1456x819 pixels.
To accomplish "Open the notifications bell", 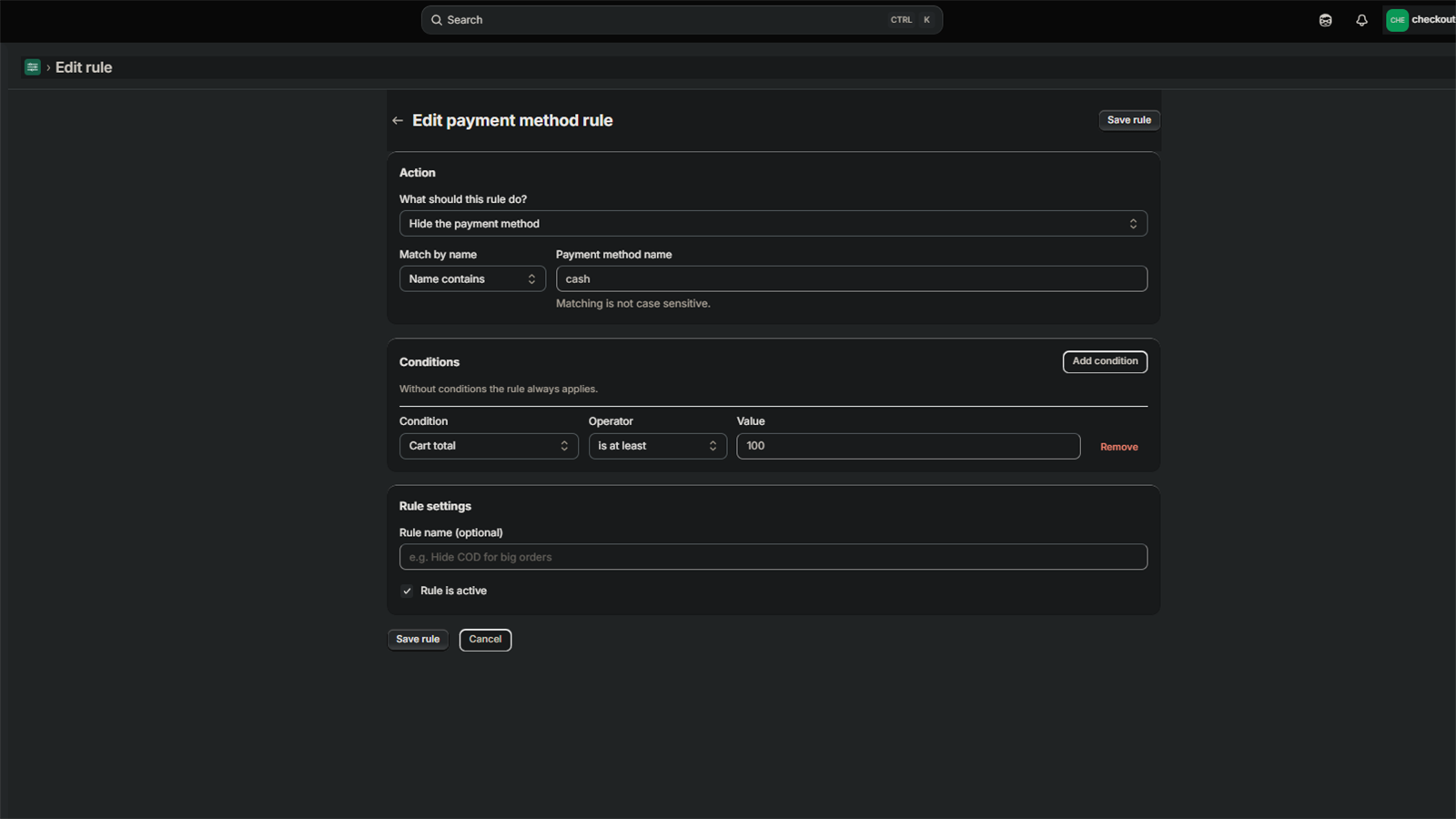I will point(1361,20).
